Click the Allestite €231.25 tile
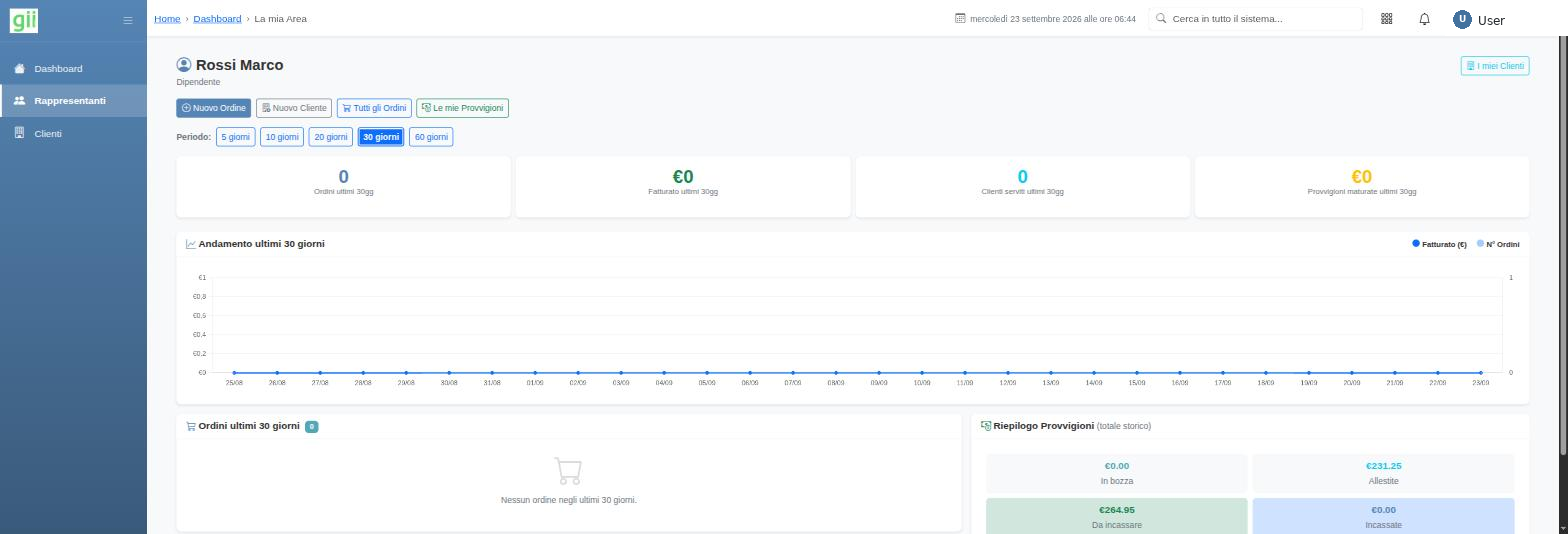The image size is (1568, 534). (x=1383, y=474)
